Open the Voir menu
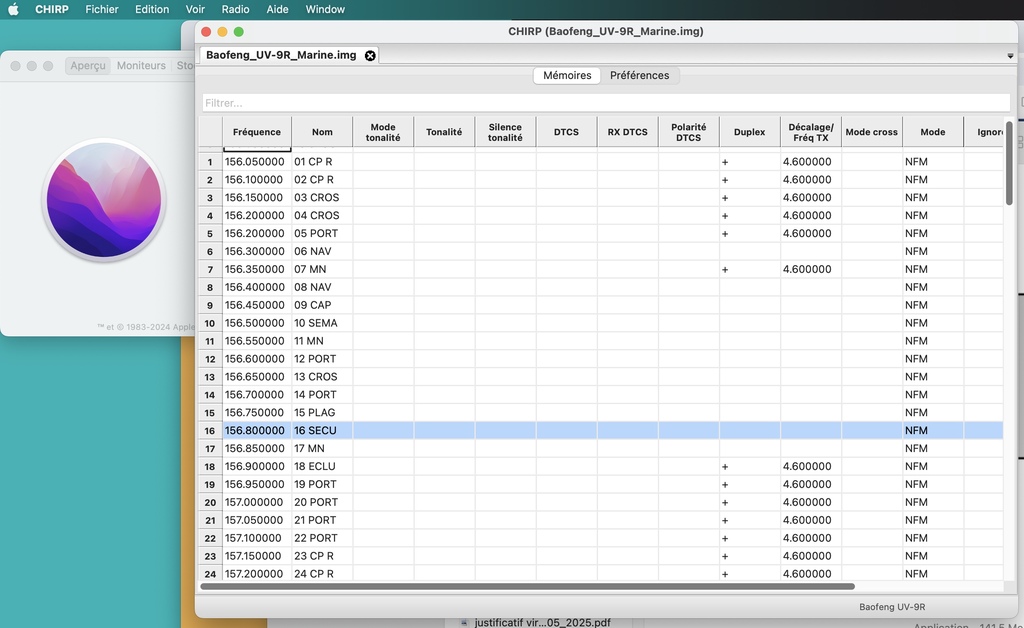Screen dimensions: 1024x628 195,9
